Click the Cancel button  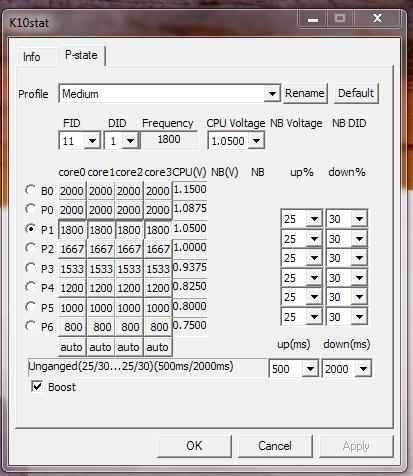(275, 446)
